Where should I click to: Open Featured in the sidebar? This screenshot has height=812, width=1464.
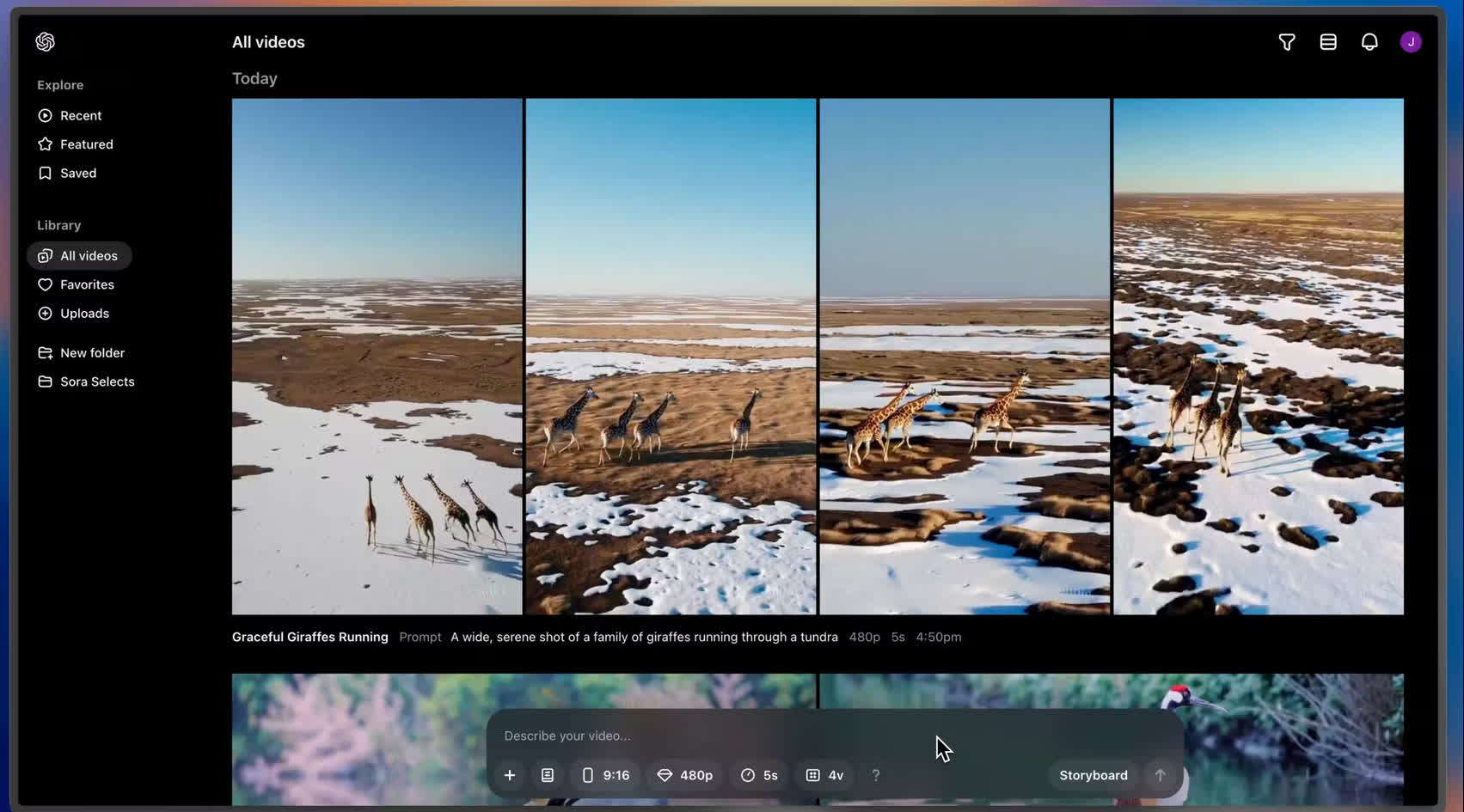(x=86, y=144)
